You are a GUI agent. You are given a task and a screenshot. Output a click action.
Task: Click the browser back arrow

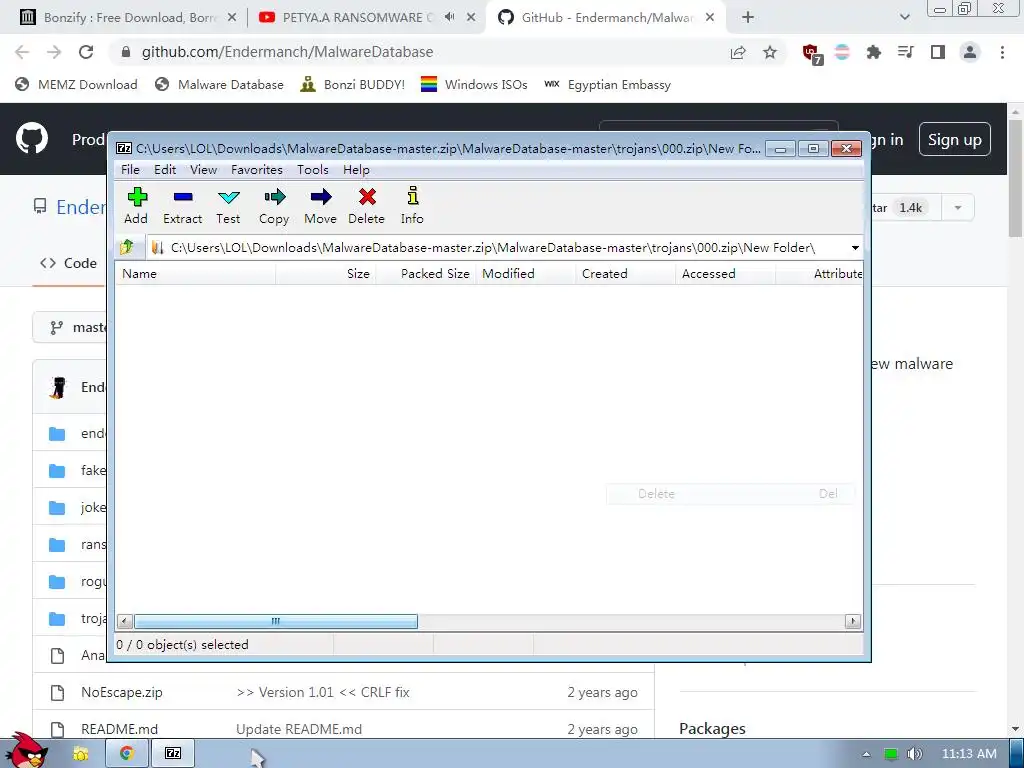click(x=22, y=52)
